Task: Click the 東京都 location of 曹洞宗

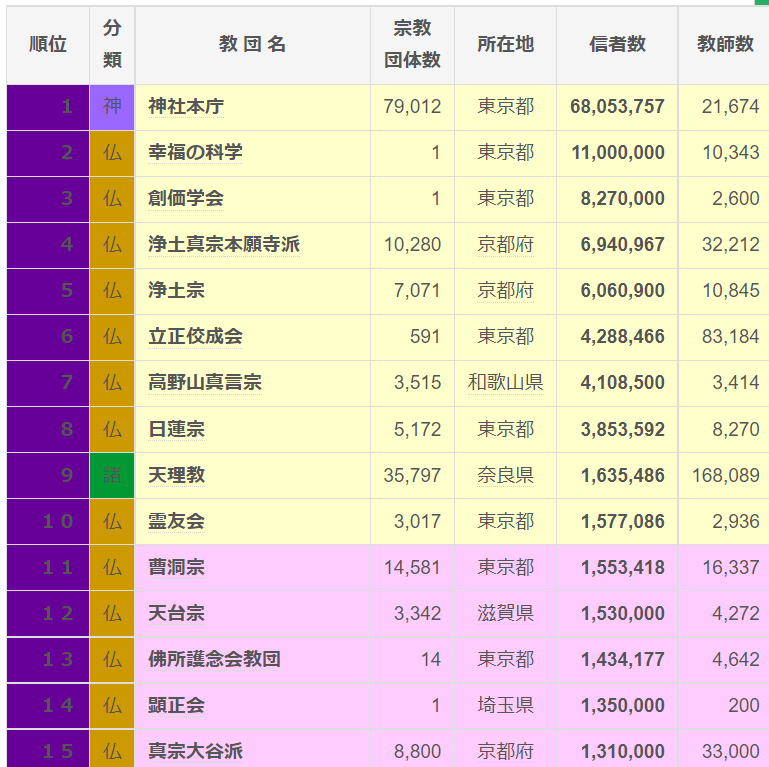Action: [x=506, y=567]
